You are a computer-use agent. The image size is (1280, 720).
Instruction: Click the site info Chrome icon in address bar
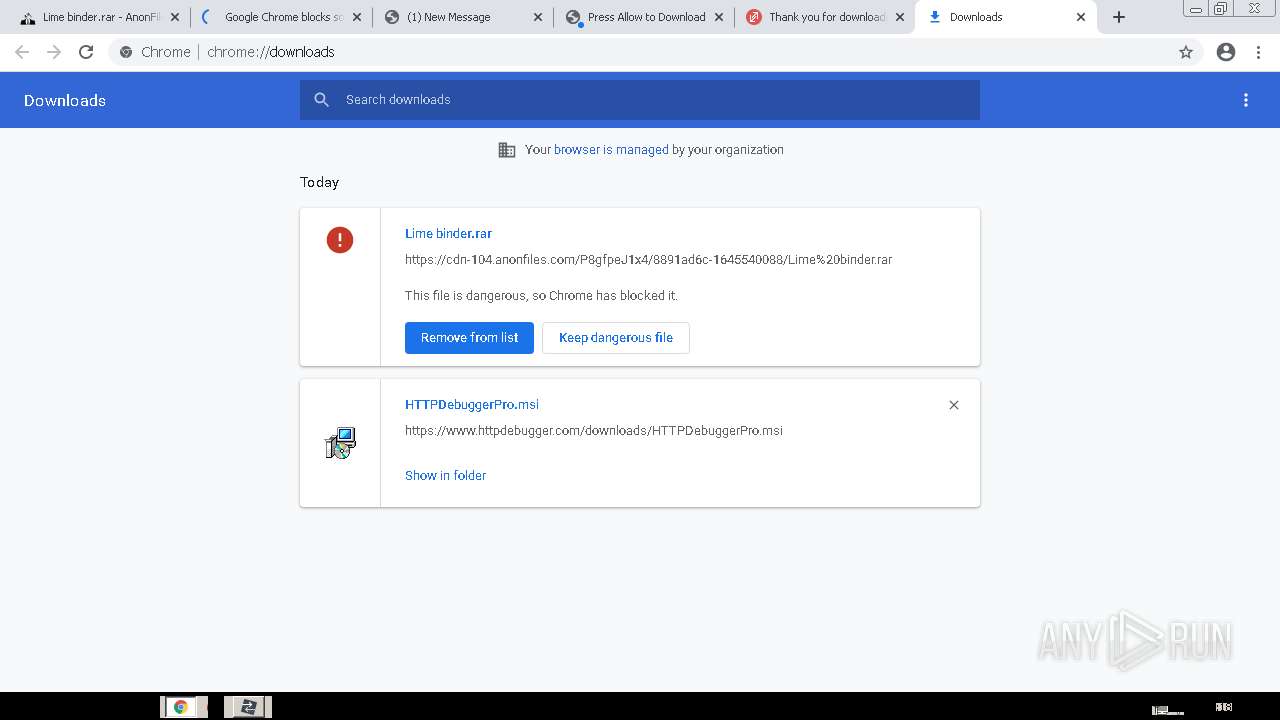coord(126,52)
